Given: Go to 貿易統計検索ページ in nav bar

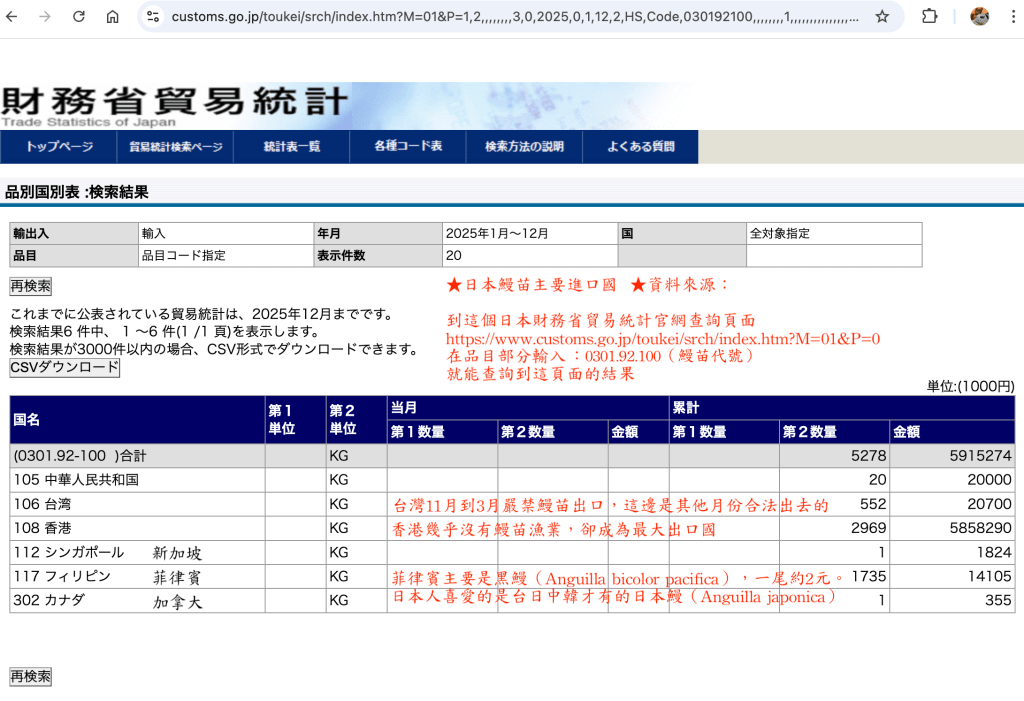Looking at the screenshot, I should point(176,147).
